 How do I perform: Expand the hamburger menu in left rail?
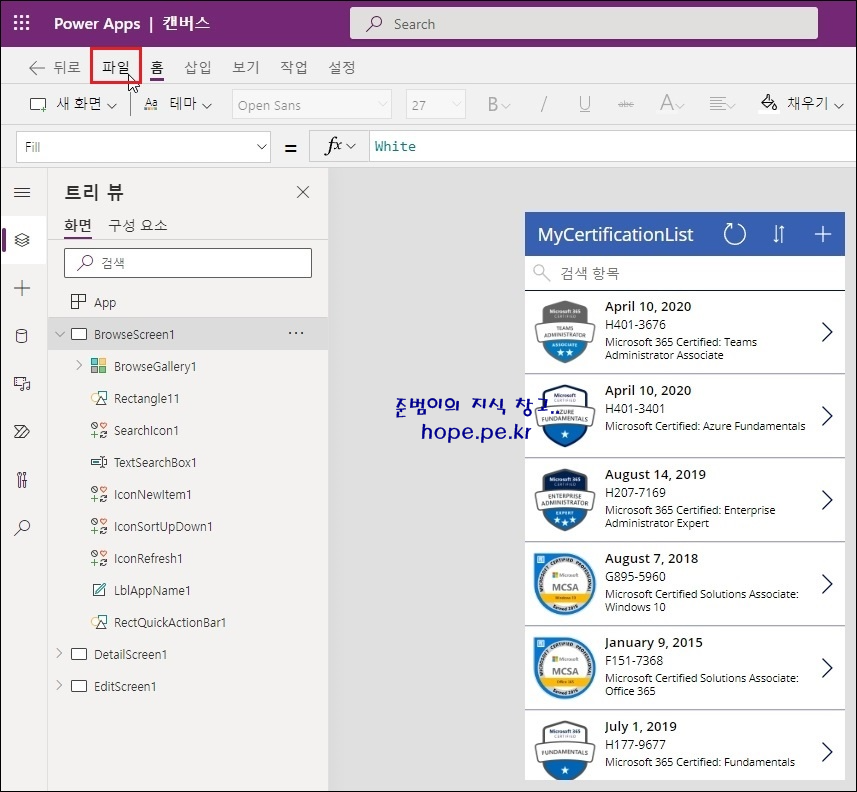pos(22,192)
